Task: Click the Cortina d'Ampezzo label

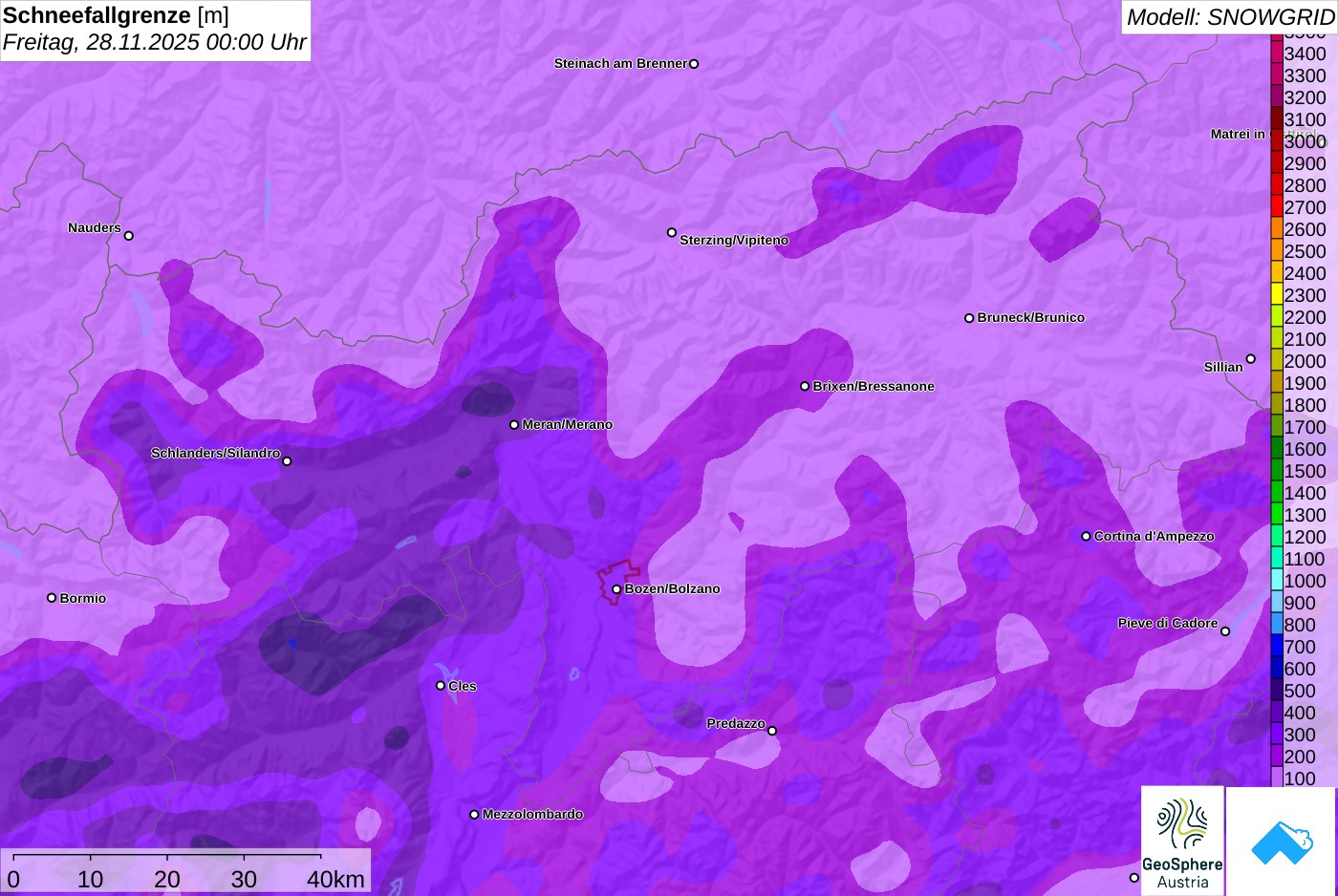Action: coord(1154,537)
